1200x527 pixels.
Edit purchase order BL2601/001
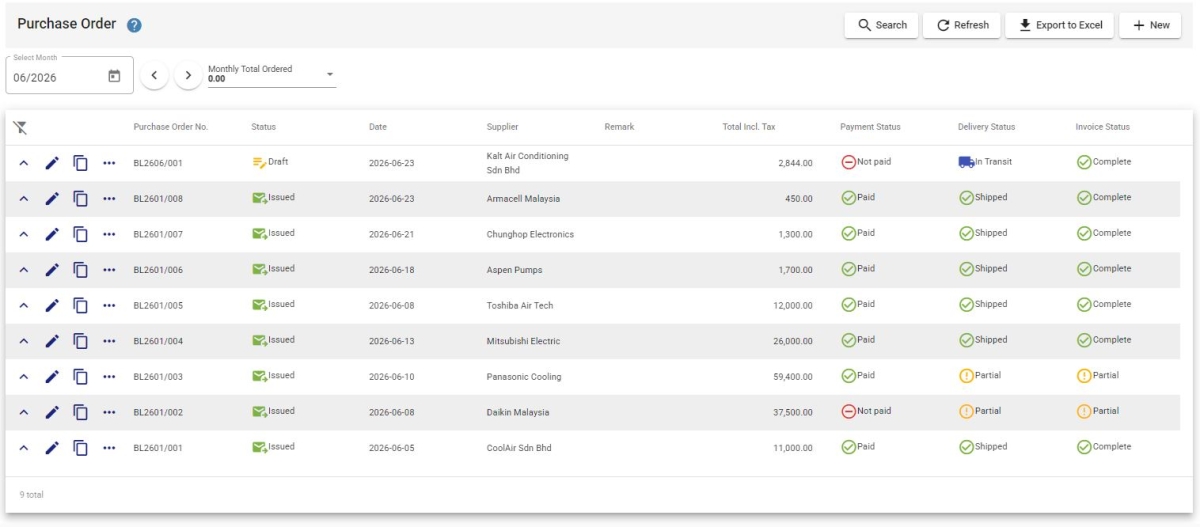tap(52, 448)
